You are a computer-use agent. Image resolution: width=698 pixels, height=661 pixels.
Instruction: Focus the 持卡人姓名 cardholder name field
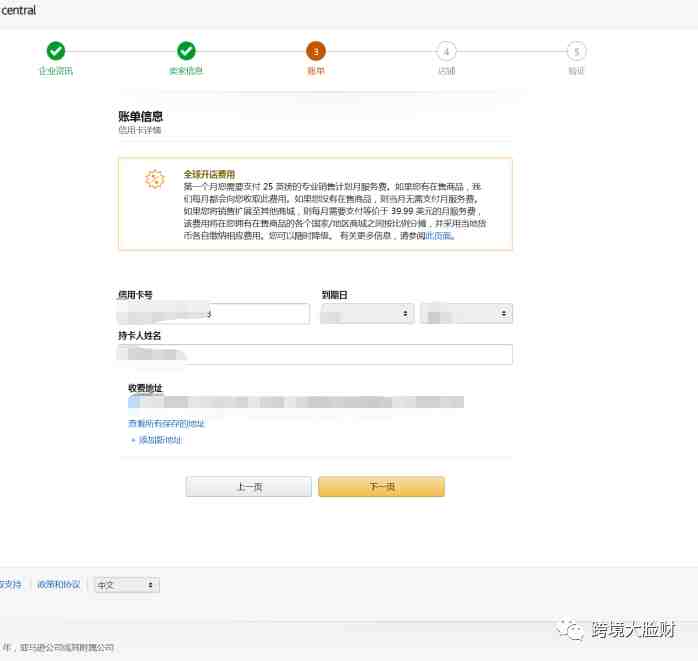click(x=315, y=355)
